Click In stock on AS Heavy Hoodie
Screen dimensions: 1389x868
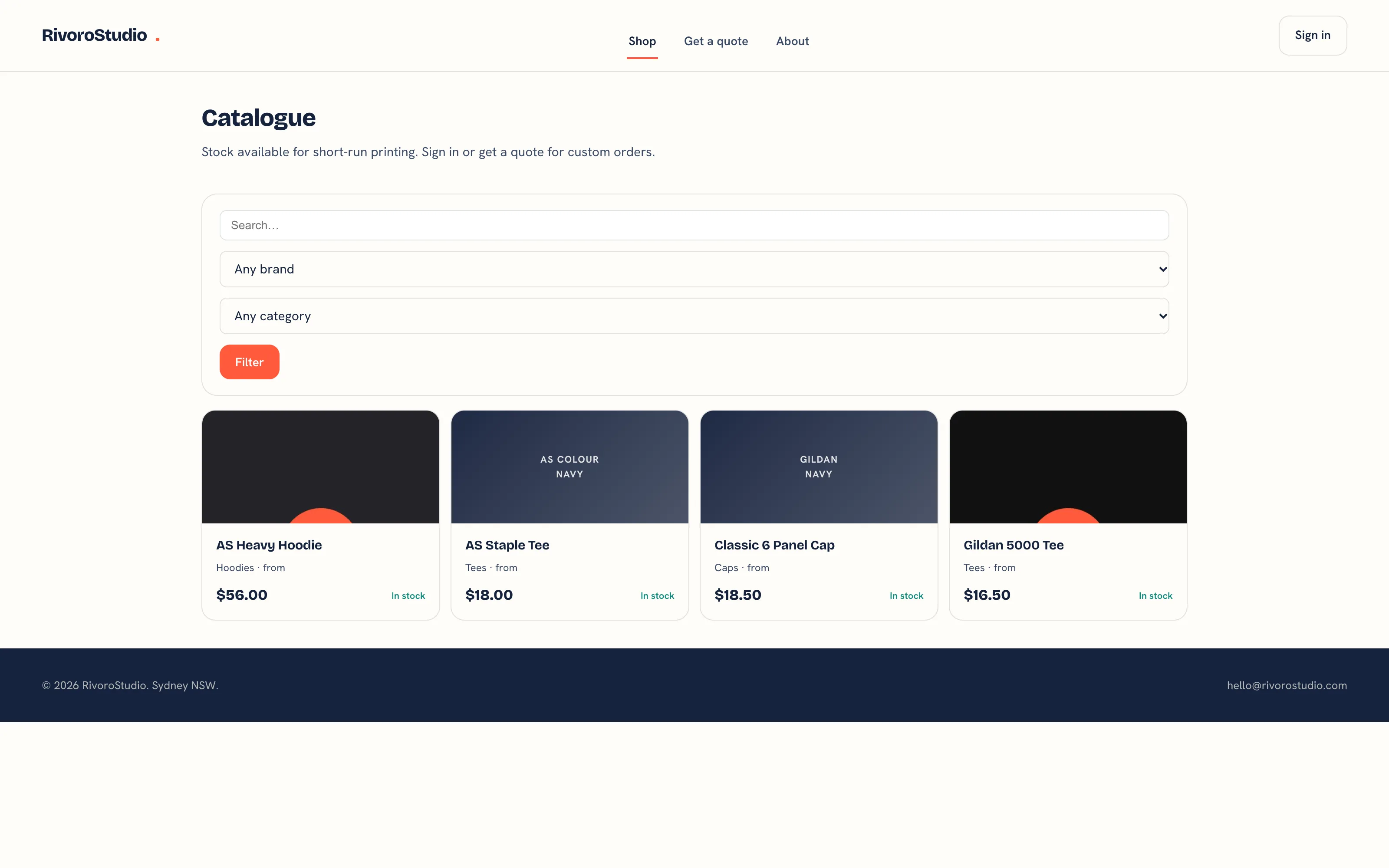(x=408, y=596)
